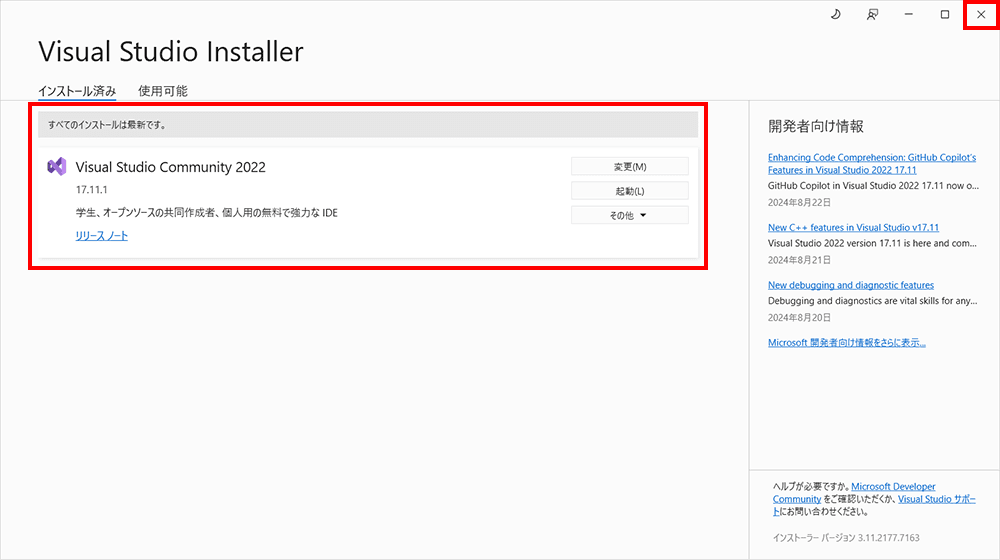The image size is (1000, 560).
Task: Minimize the Visual Studio Installer window
Action: (x=908, y=14)
